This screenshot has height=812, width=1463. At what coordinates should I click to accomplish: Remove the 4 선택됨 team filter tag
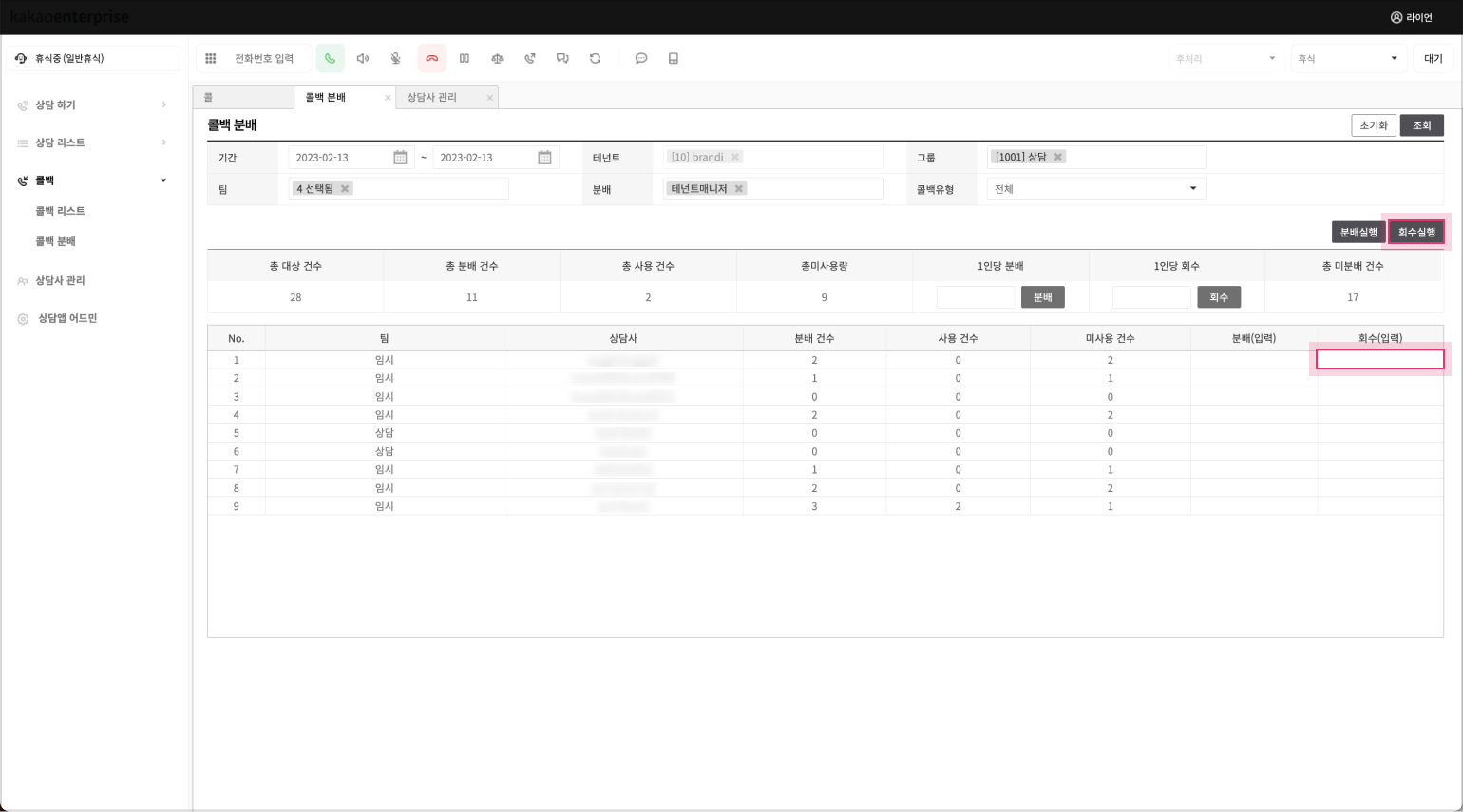click(345, 189)
